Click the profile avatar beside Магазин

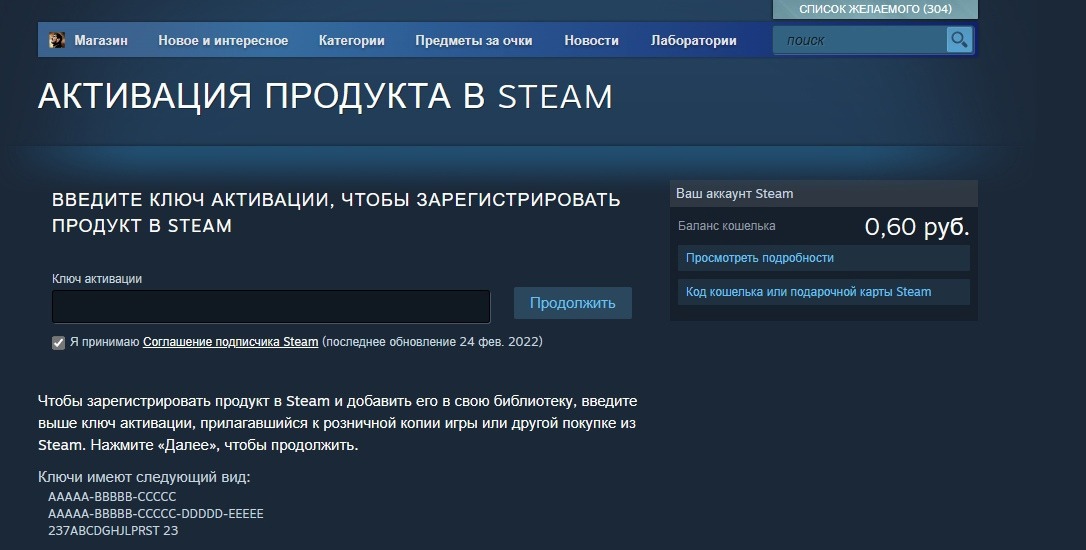[57, 40]
